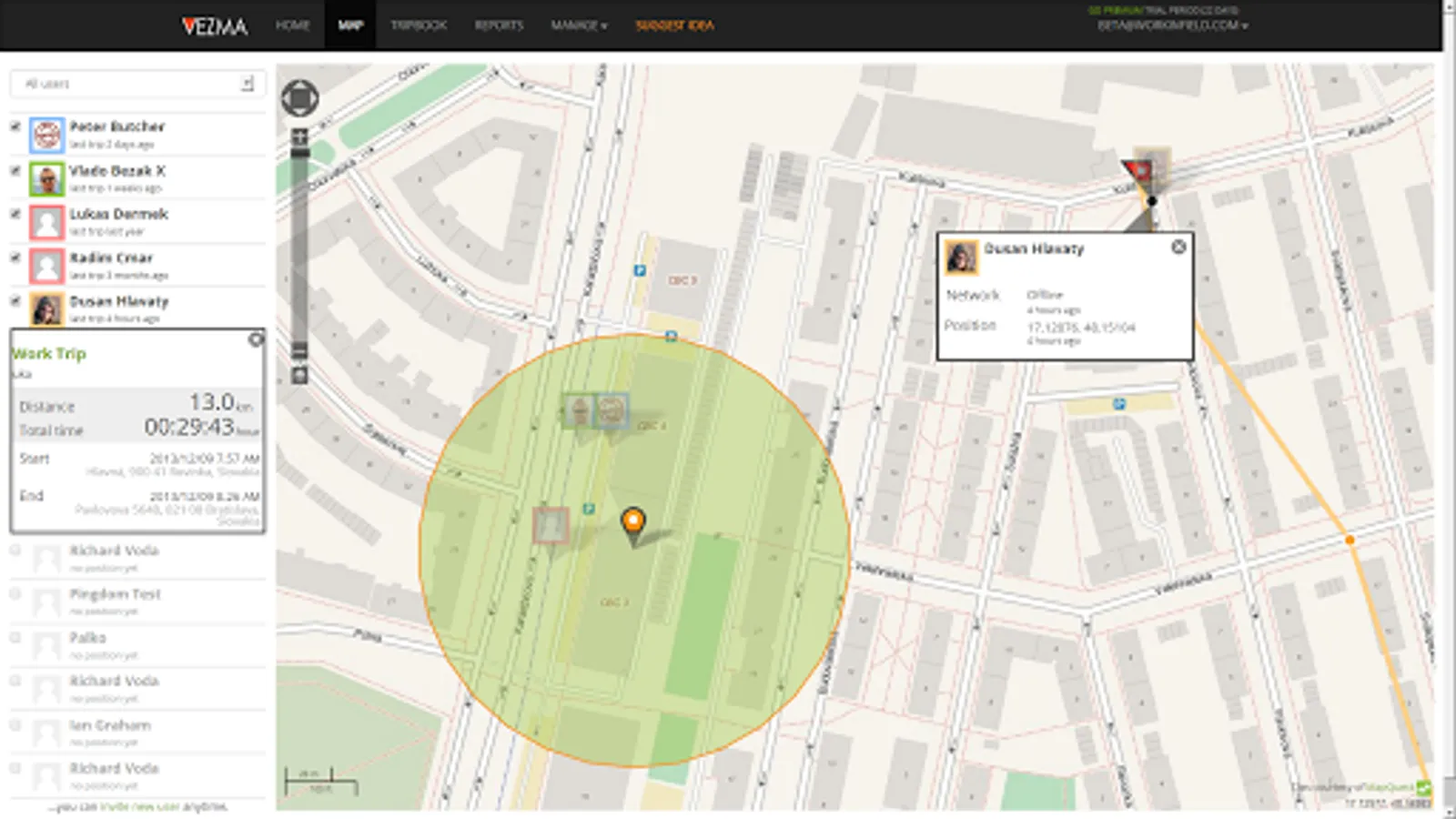Click Palko's placeholder avatar

[x=46, y=645]
